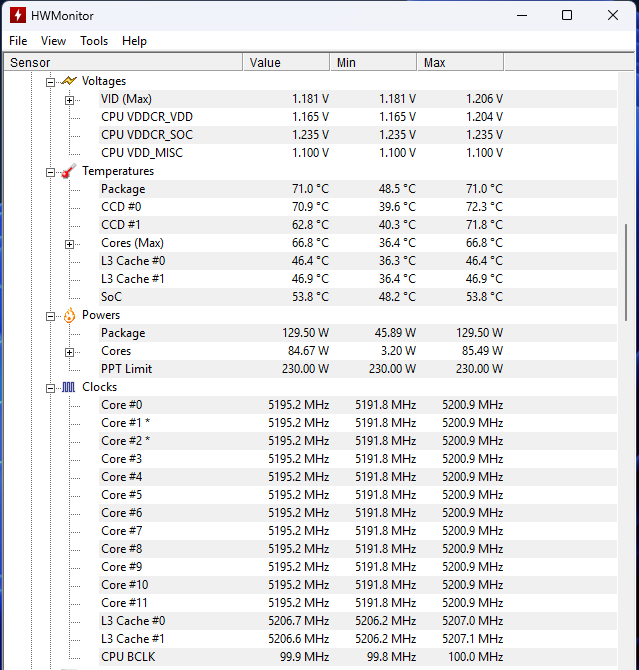Expand the Cores (Max) temperature entry
This screenshot has height=670, width=639.
[x=69, y=244]
